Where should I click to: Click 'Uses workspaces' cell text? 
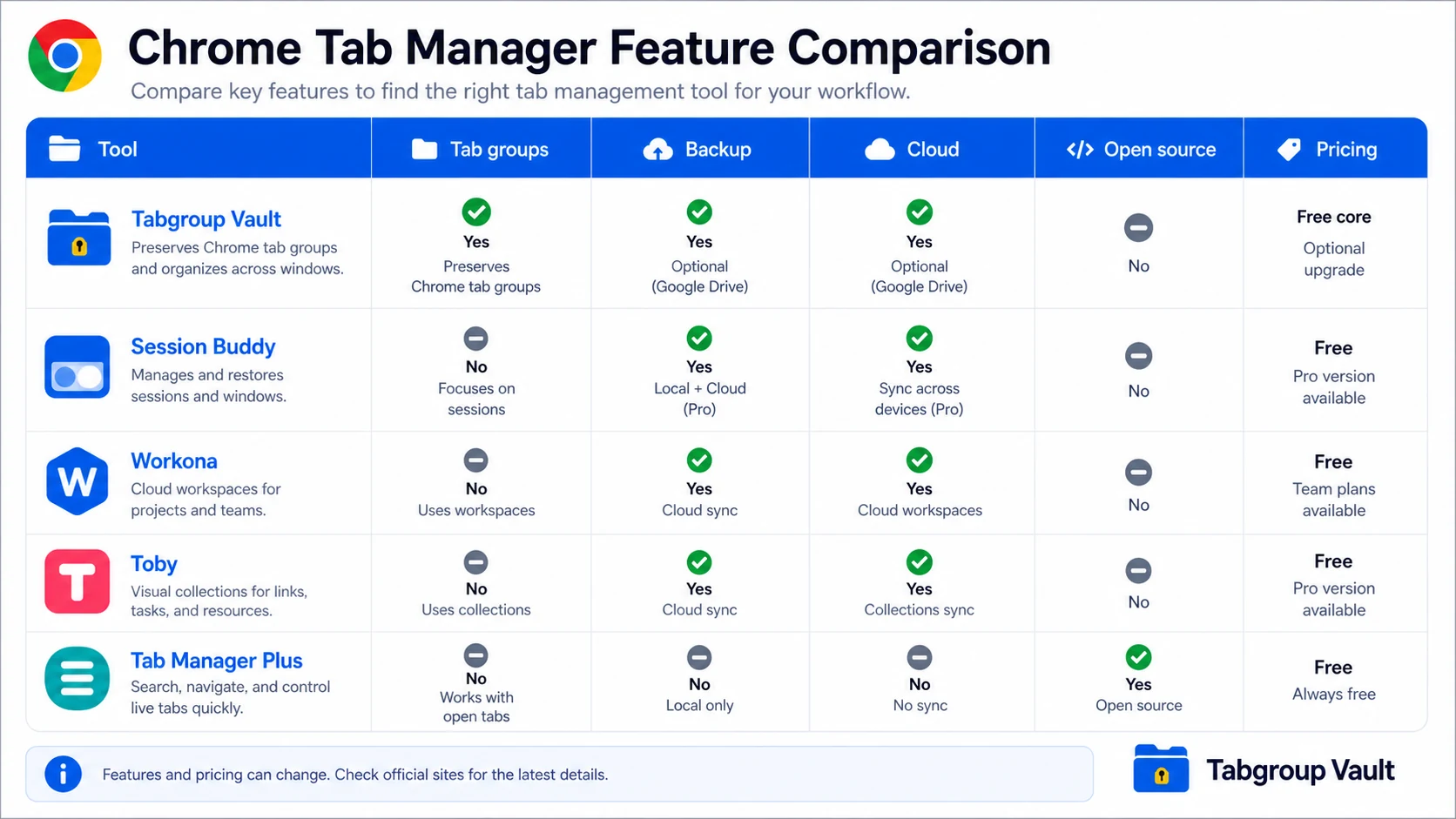[476, 510]
